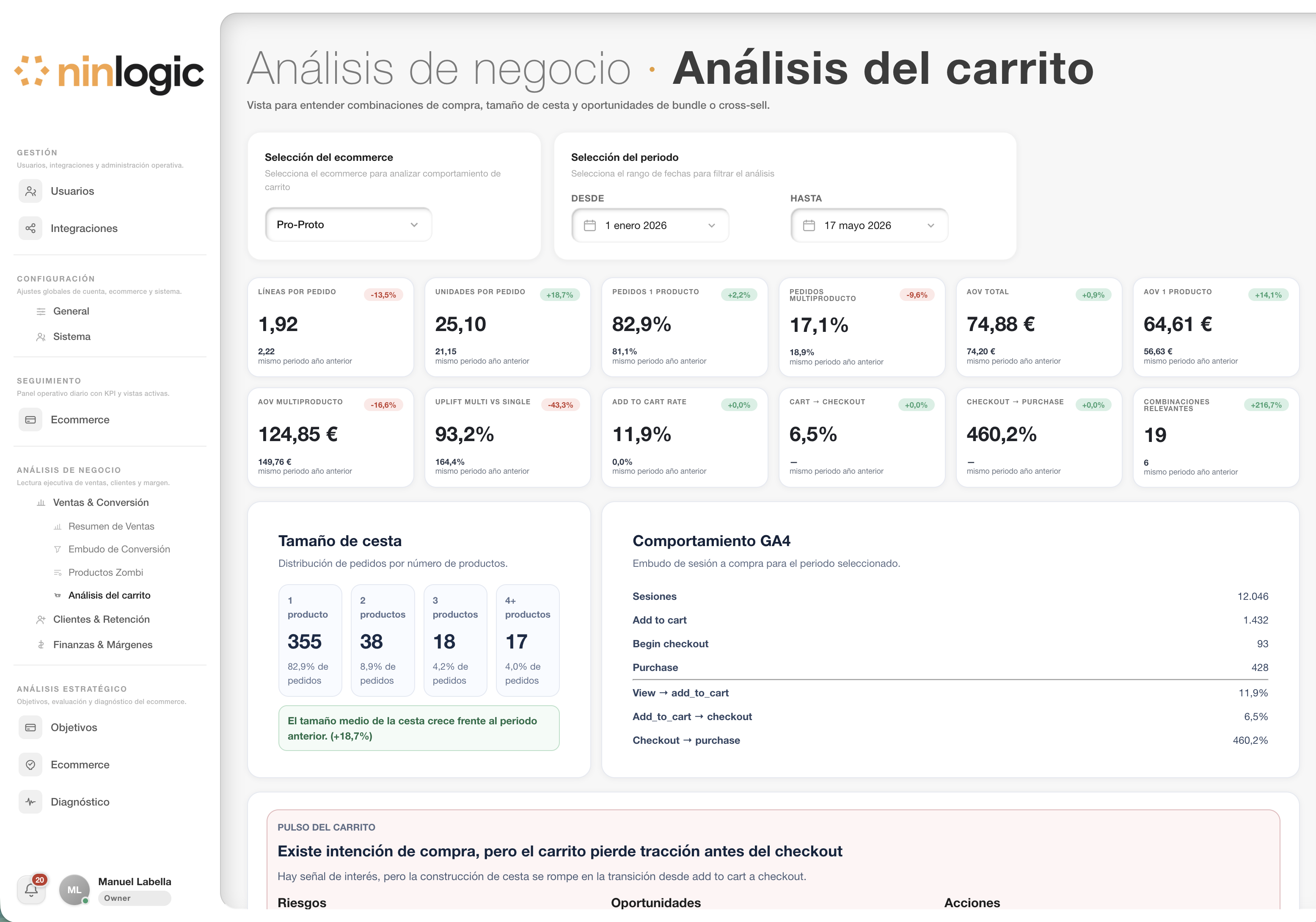Image resolution: width=1316 pixels, height=922 pixels.
Task: Click the Checkout → Purchase 460,2% KPI value
Action: click(x=1001, y=435)
